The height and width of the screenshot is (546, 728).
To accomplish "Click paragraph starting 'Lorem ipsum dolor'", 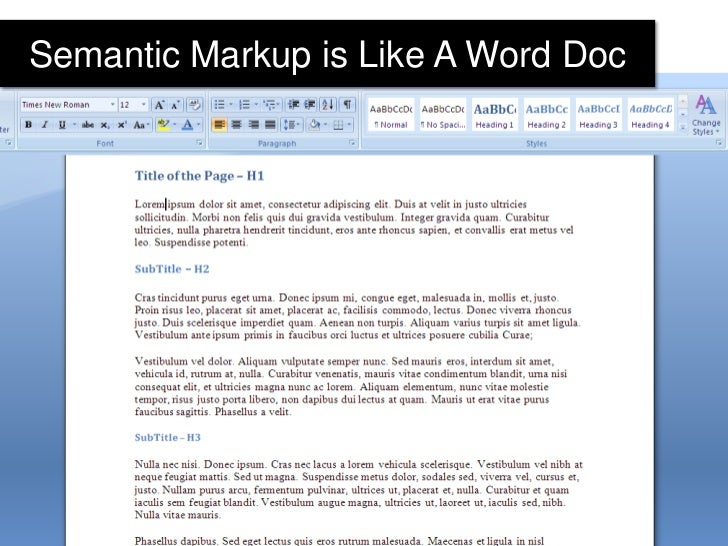I will point(354,223).
